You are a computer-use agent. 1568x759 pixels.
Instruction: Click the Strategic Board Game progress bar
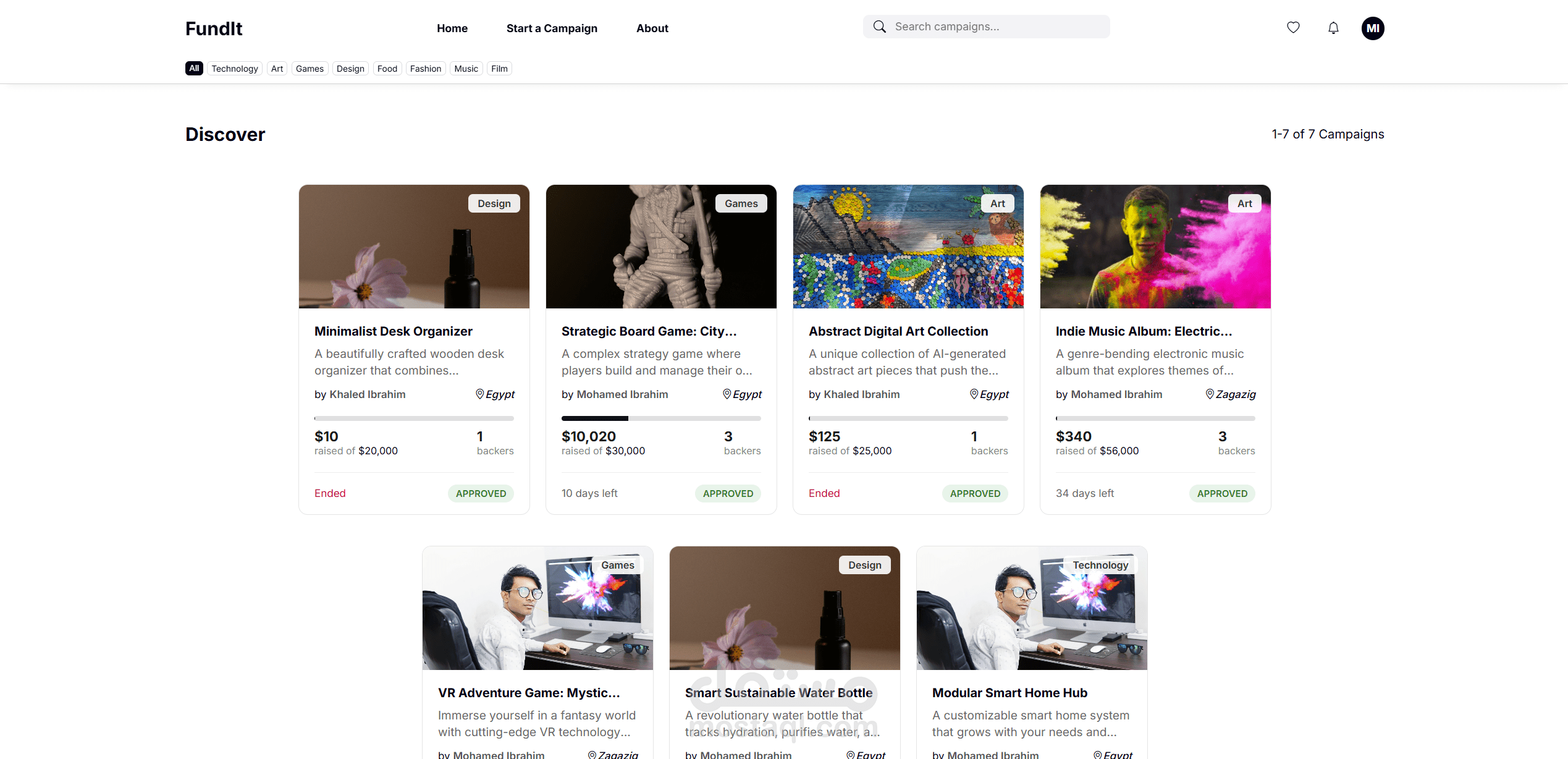pos(660,418)
